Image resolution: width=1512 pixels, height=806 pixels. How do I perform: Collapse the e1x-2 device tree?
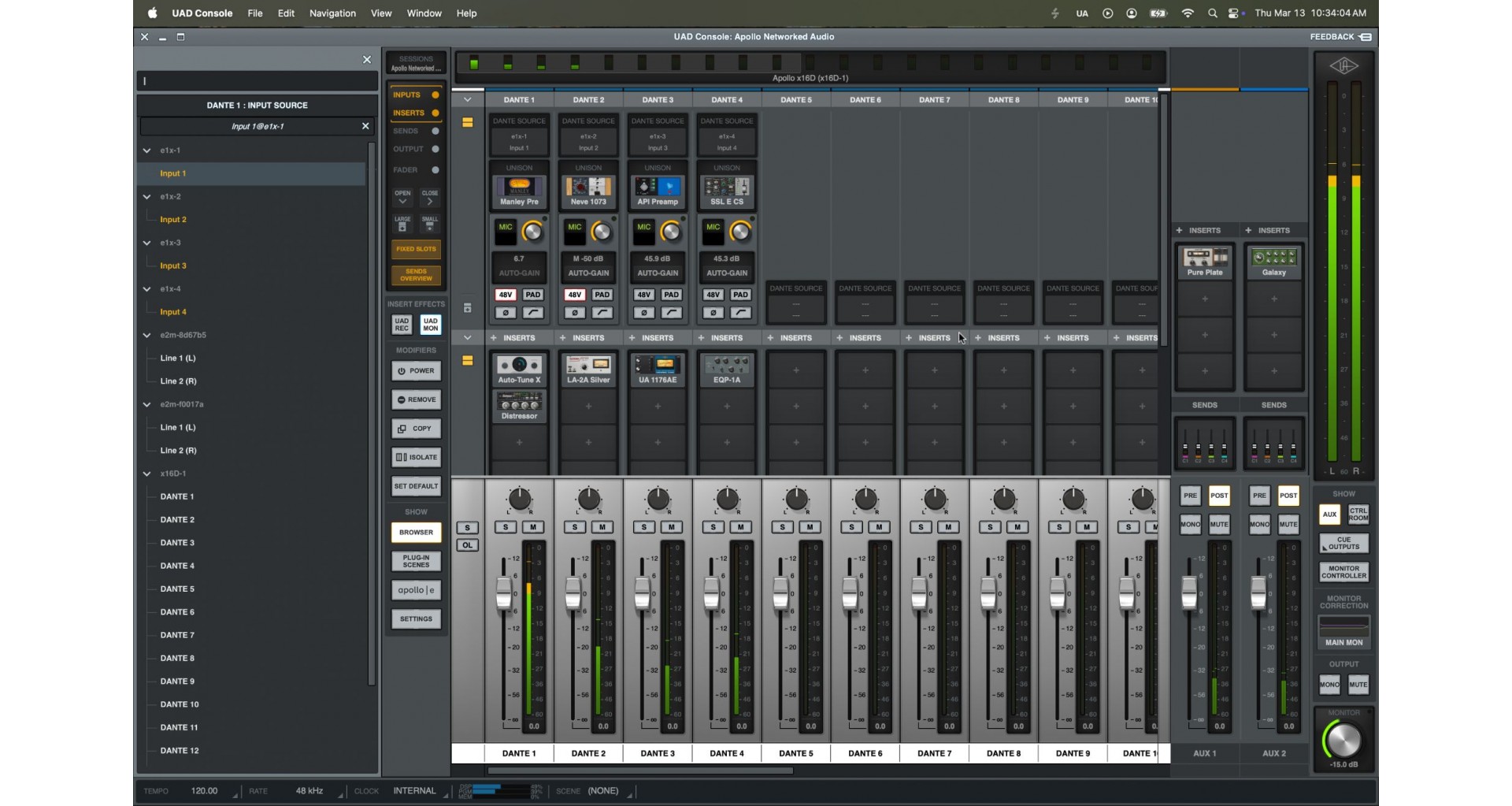[x=147, y=197]
